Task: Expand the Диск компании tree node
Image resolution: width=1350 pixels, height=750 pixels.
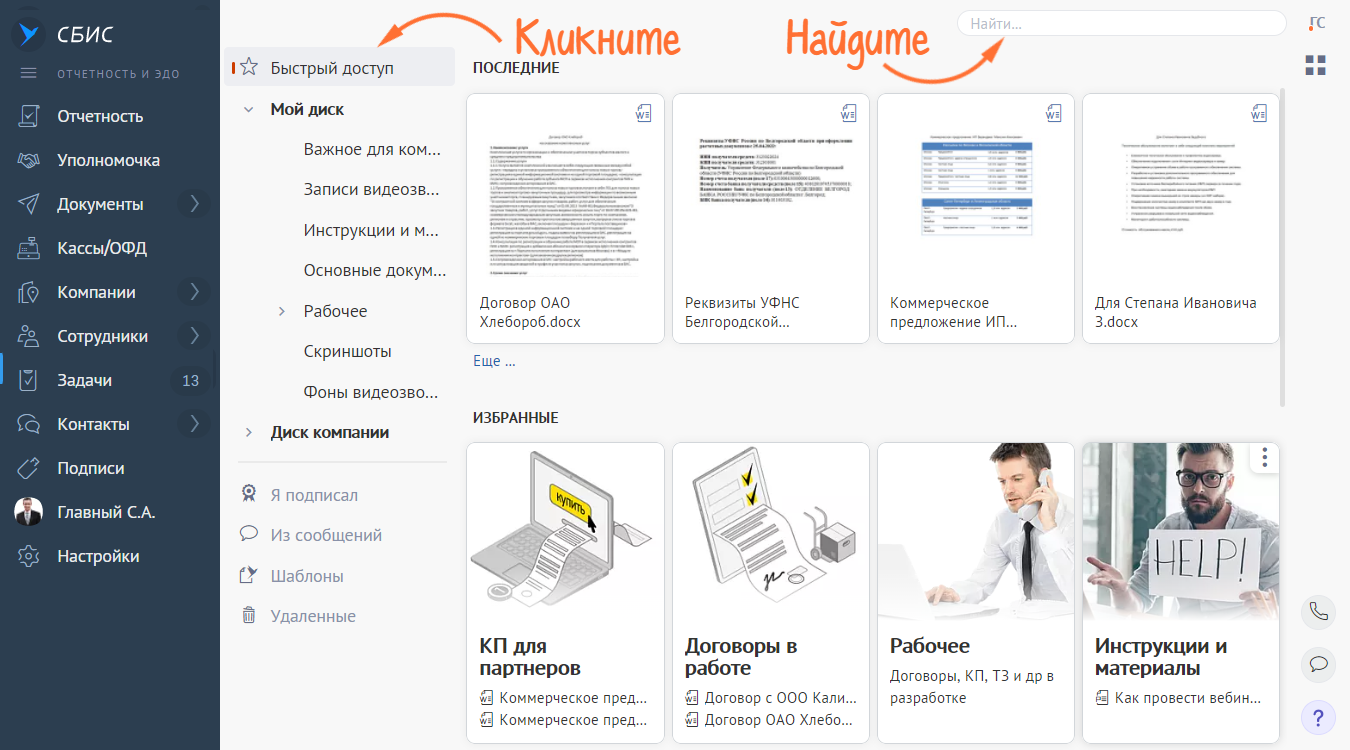Action: pyautogui.click(x=249, y=433)
